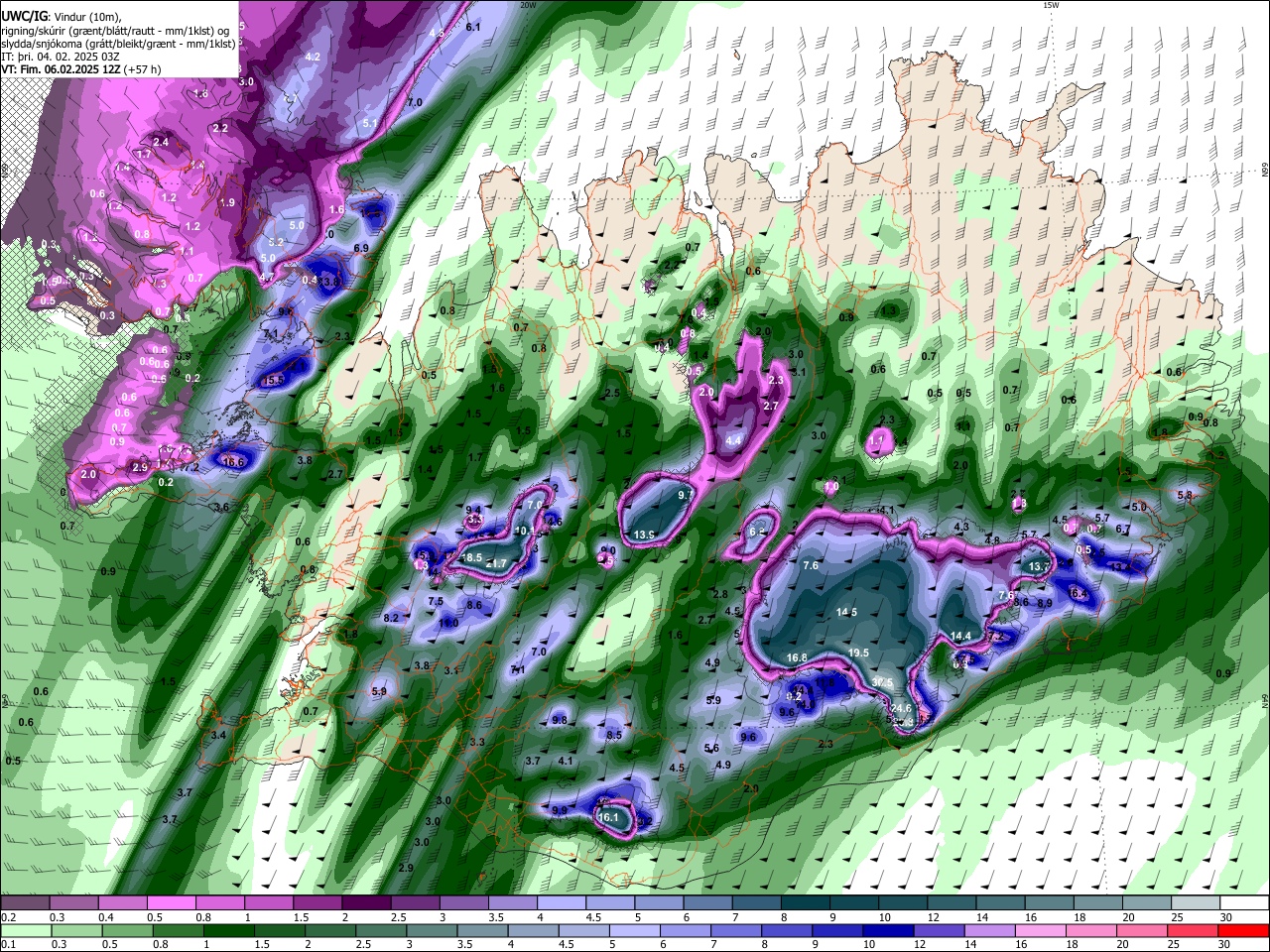Select the '16.4' value on the map
This screenshot has height=952, width=1270.
point(1079,593)
